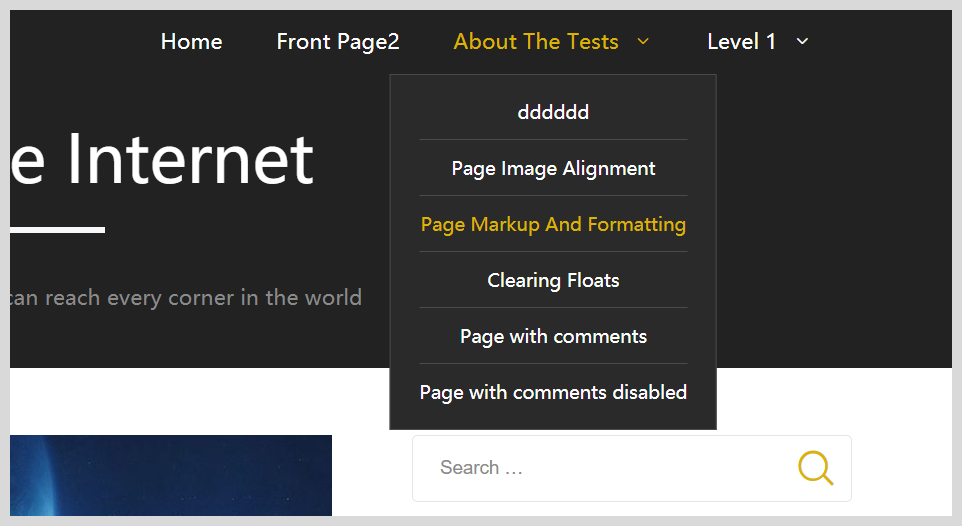Expand the About The Tests chevron
The width and height of the screenshot is (962, 526).
point(643,41)
